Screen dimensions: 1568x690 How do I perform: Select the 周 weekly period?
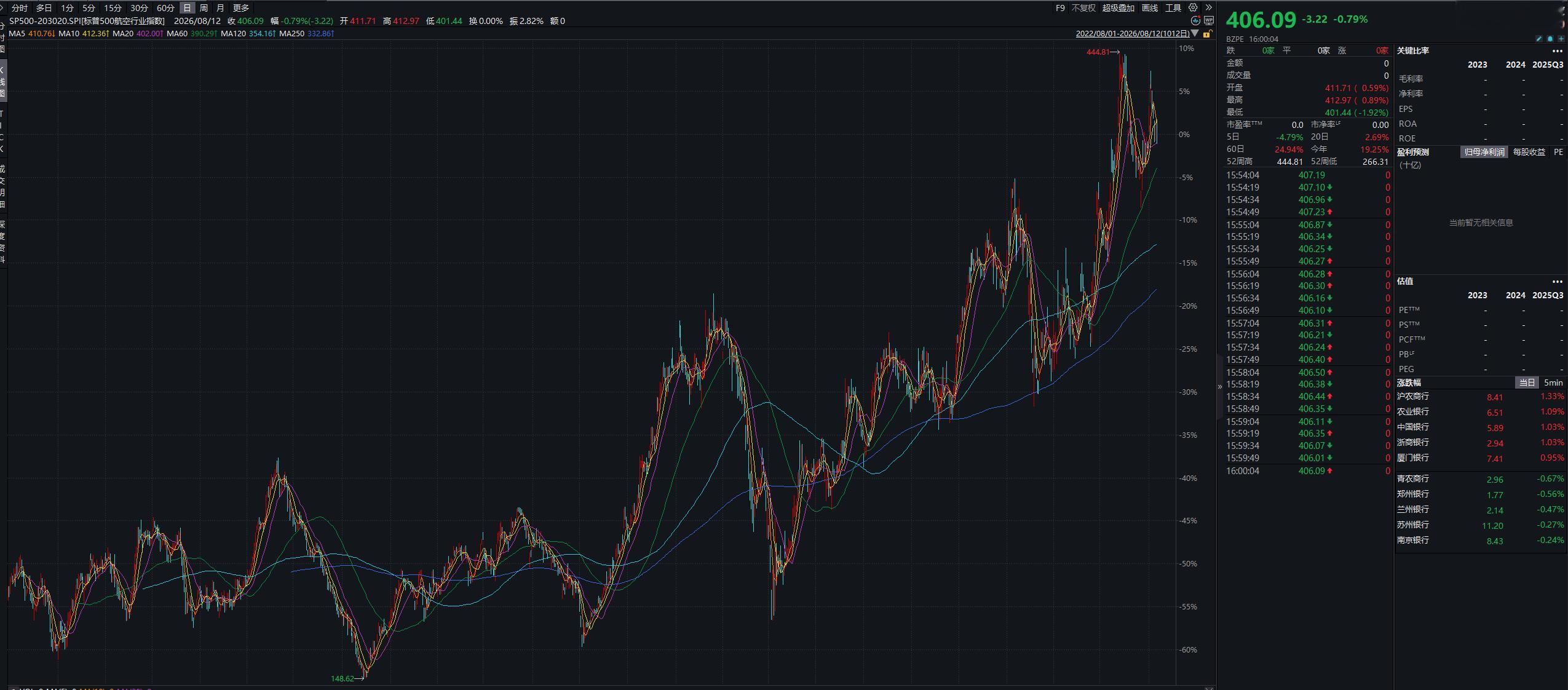point(204,8)
